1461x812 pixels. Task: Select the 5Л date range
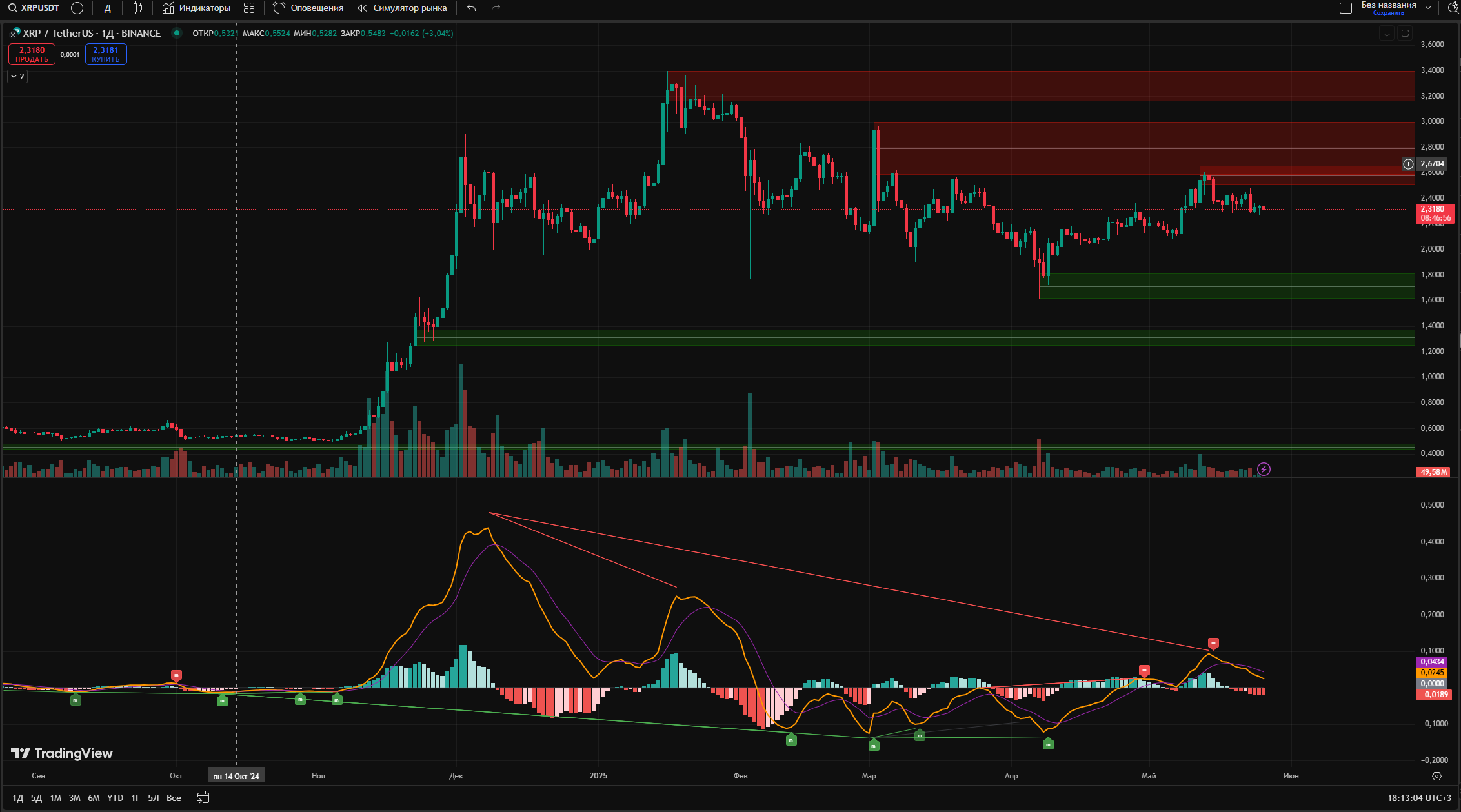coord(154,798)
